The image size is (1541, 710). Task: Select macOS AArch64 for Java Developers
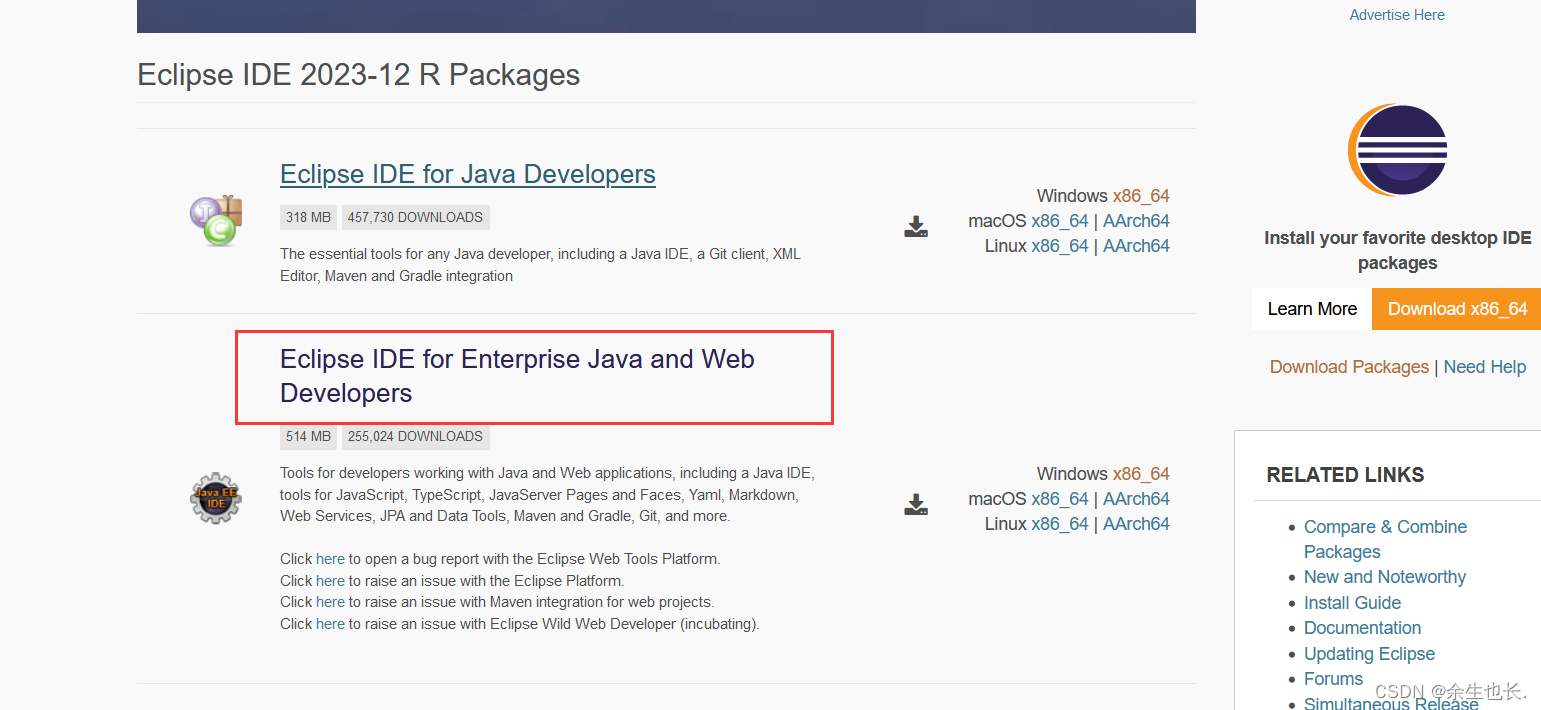(1136, 221)
